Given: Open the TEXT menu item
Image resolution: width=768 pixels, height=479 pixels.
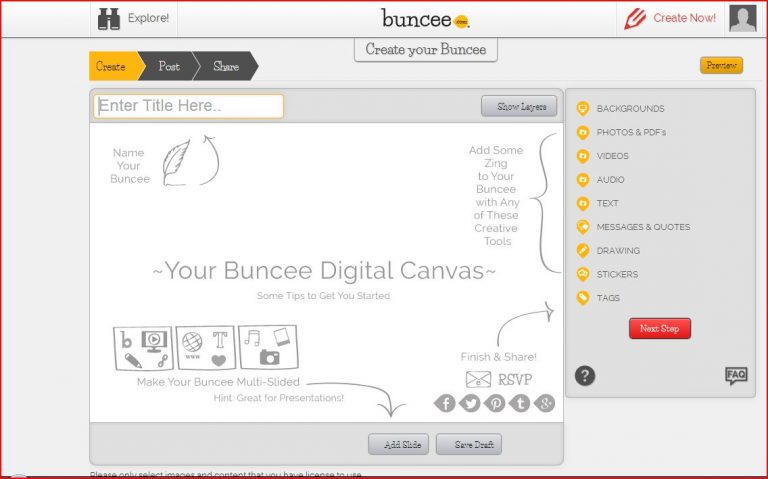Looking at the screenshot, I should click(607, 203).
